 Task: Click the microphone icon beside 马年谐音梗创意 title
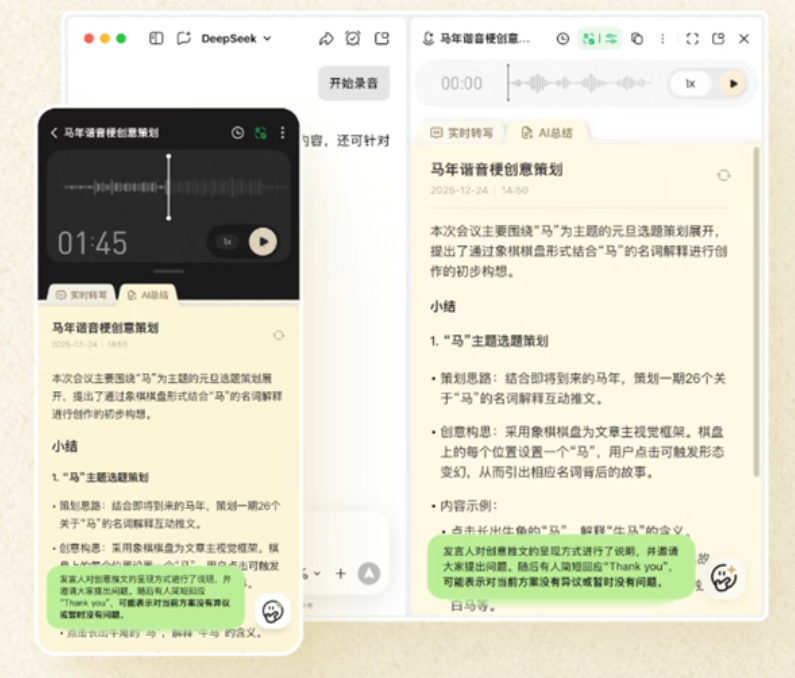coord(428,39)
